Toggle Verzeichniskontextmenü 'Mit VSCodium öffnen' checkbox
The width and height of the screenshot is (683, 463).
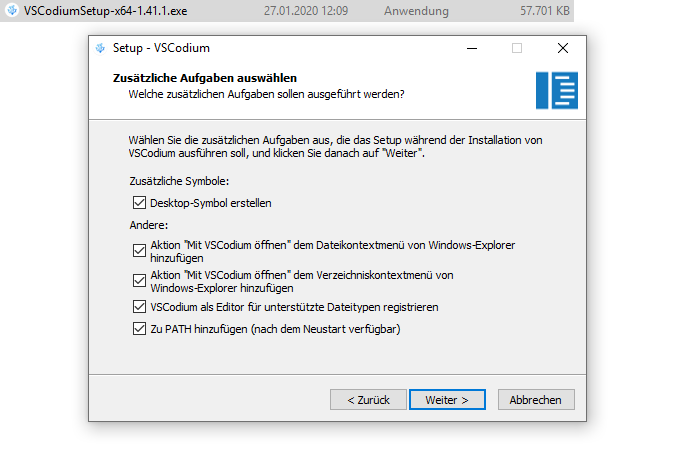[x=139, y=281]
